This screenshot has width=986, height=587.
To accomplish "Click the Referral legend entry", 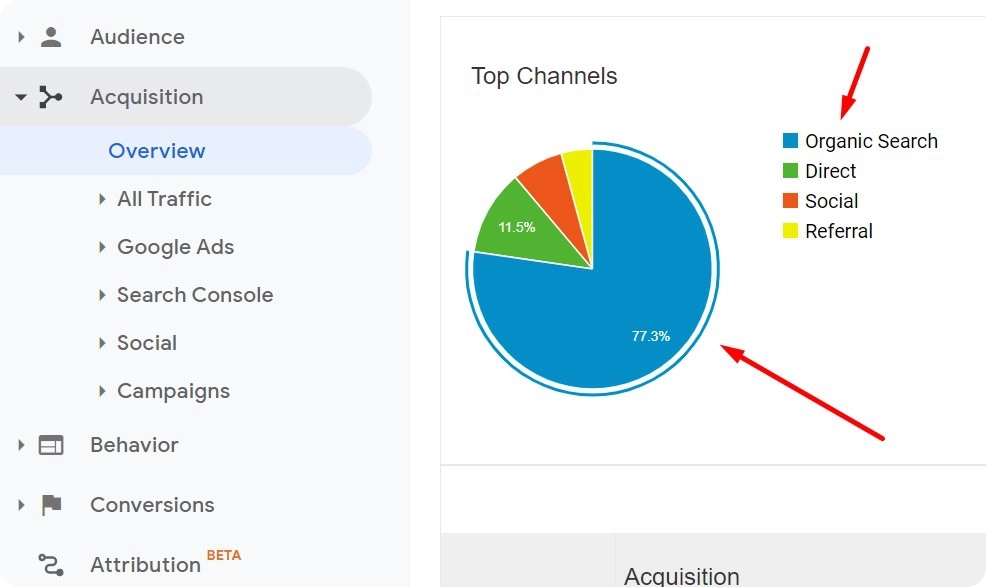I will click(x=838, y=230).
